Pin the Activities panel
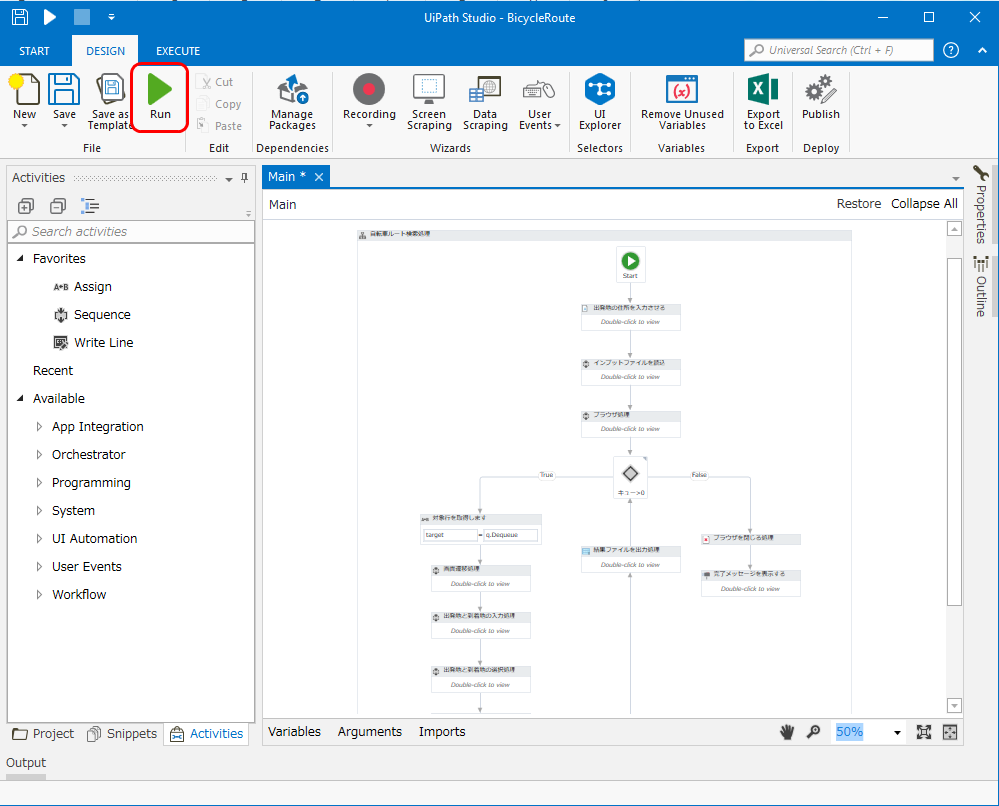The height and width of the screenshot is (806, 999). pos(245,178)
